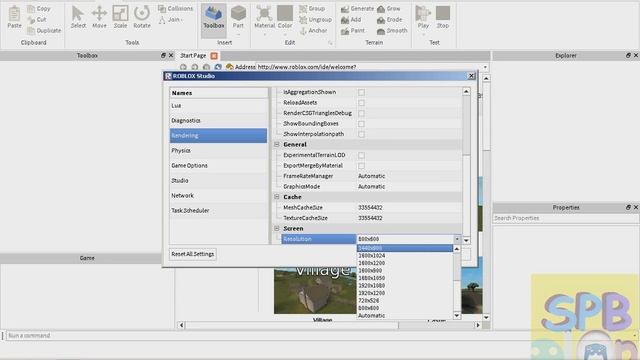Toggle ExportMergeByMaterial checkbox
Image resolution: width=640 pixels, height=360 pixels.
click(361, 166)
